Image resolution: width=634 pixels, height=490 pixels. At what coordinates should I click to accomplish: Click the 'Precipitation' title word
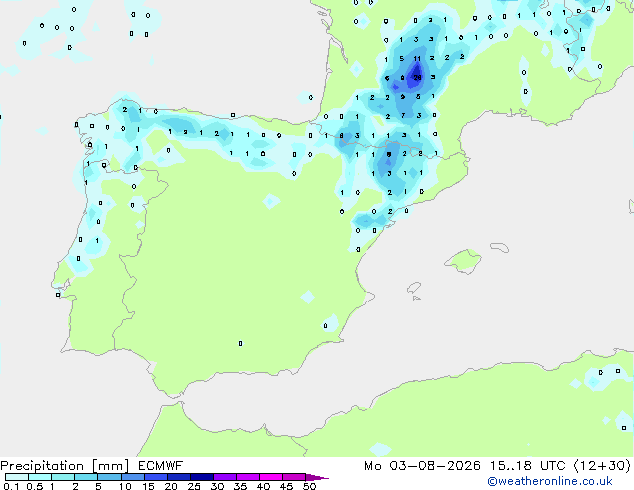point(42,466)
